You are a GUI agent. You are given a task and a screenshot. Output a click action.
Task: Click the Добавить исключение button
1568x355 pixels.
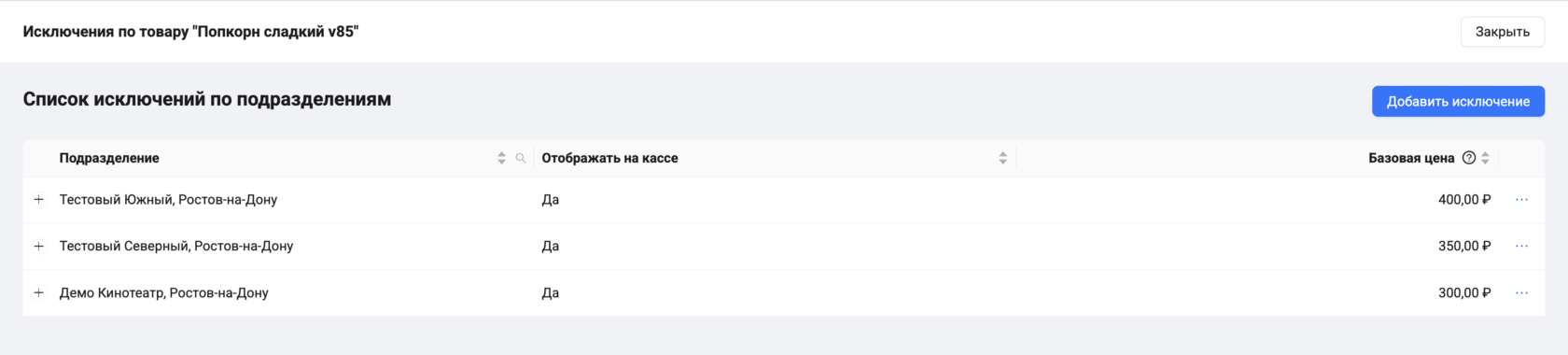pos(1458,102)
